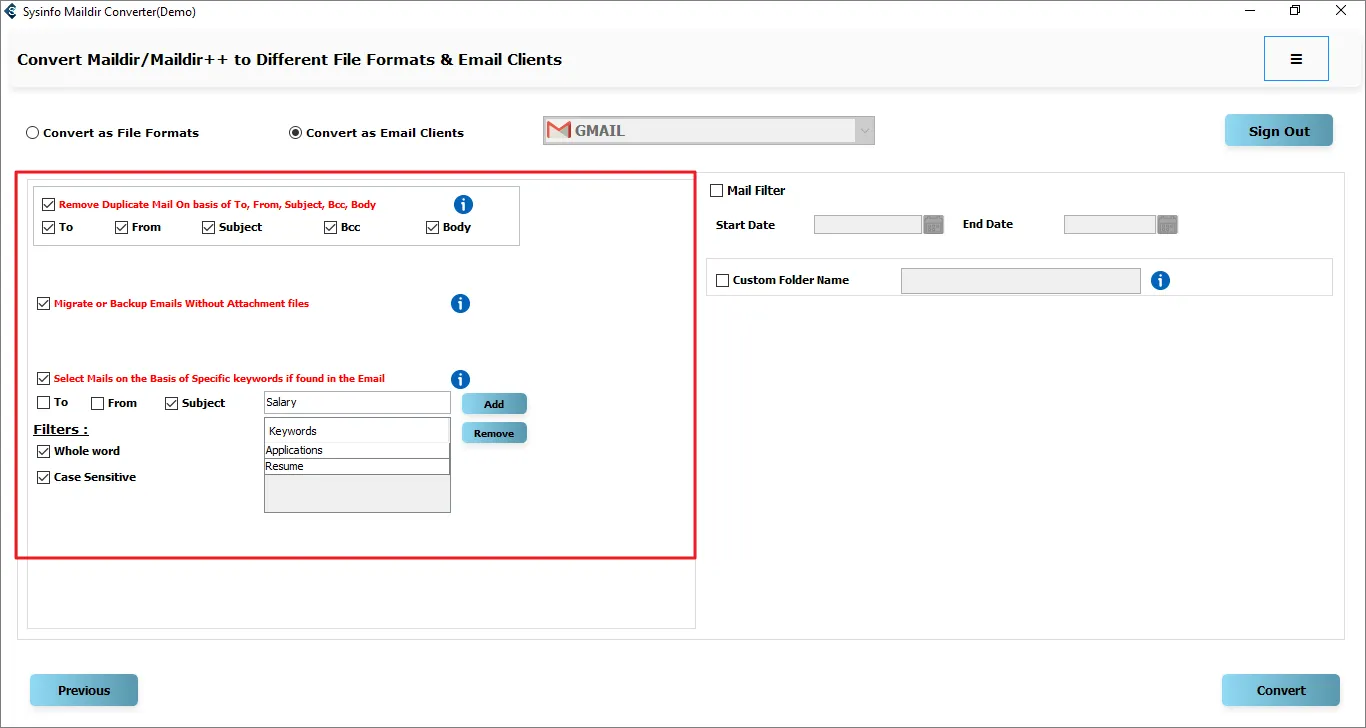Viewport: 1366px width, 728px height.
Task: Click the Sysinfo app logo in title bar
Action: 11,12
